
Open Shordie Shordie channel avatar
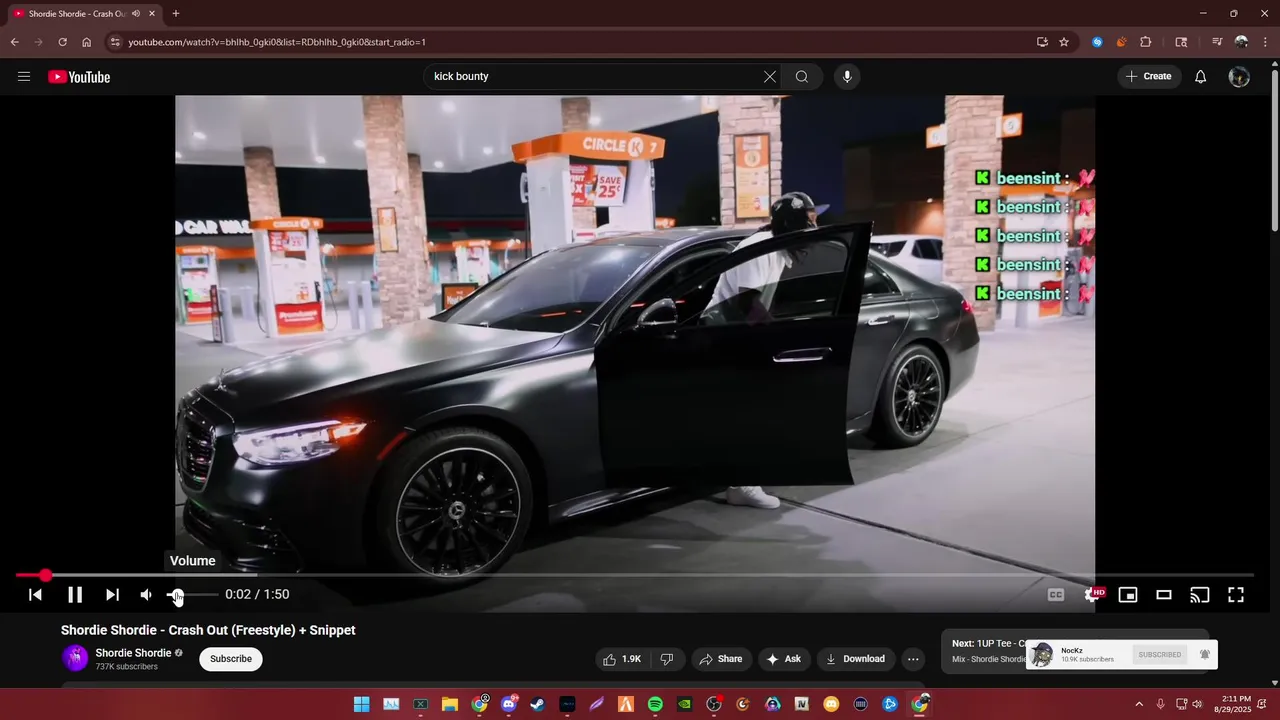coord(75,658)
